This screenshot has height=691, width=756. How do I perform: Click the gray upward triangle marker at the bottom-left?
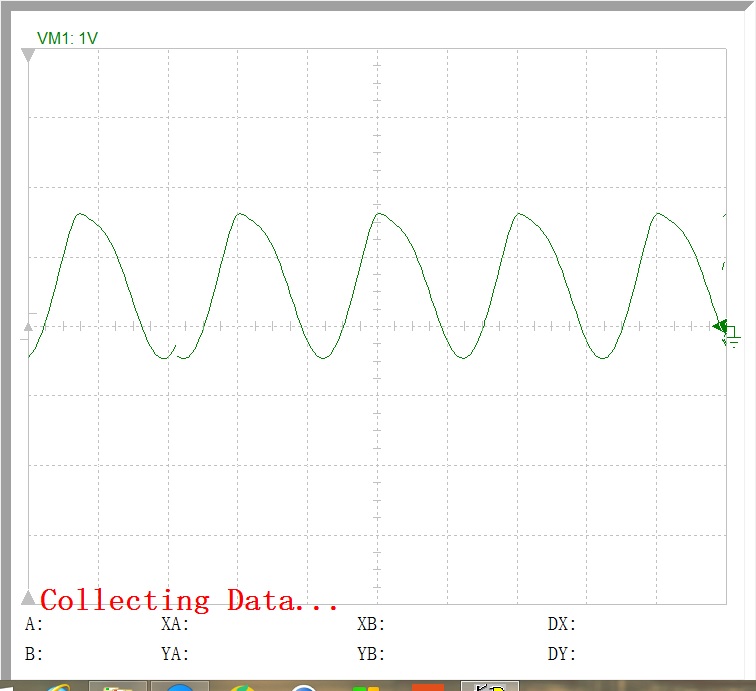(x=28, y=597)
